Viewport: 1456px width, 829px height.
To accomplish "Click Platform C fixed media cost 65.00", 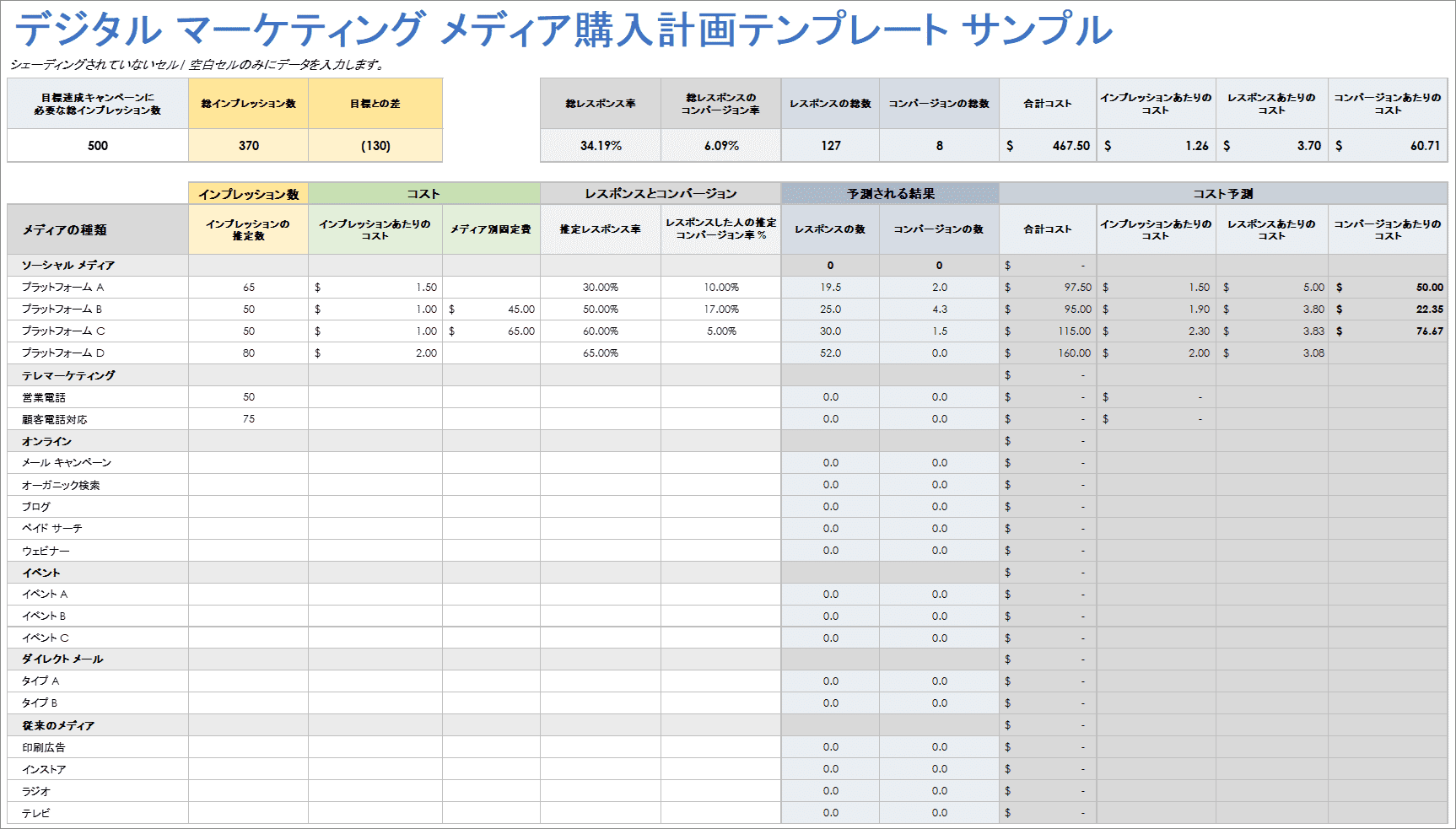I will pyautogui.click(x=492, y=331).
